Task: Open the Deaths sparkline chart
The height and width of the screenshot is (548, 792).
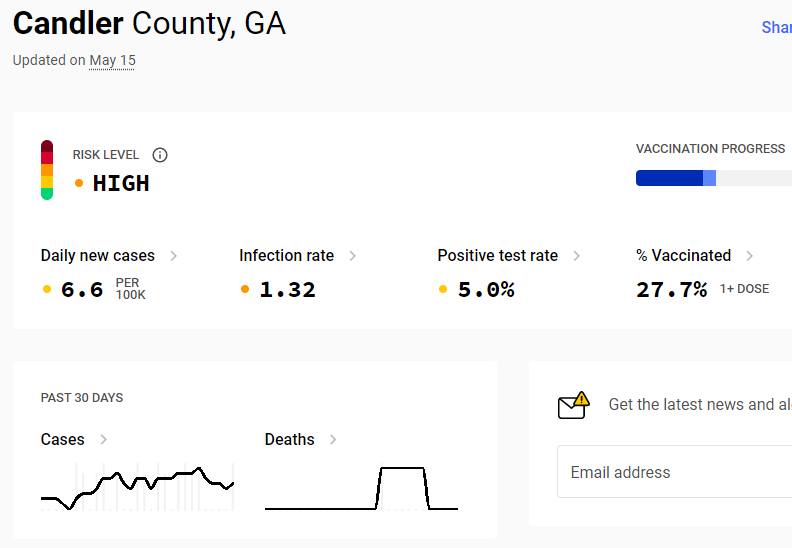Action: (x=362, y=488)
